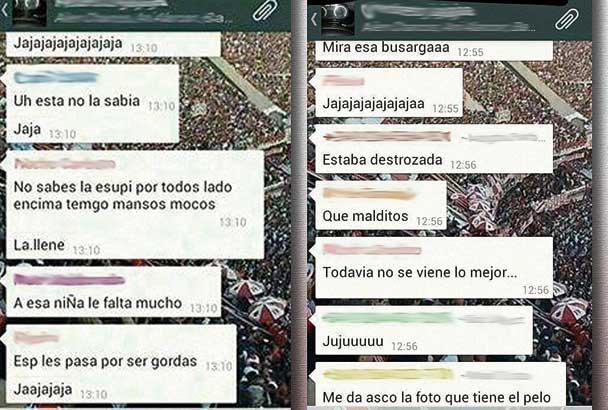Viewport: 608px width, 410px height.
Task: Tap the 'Jujuuuuu' message bubble
Action: click(424, 330)
